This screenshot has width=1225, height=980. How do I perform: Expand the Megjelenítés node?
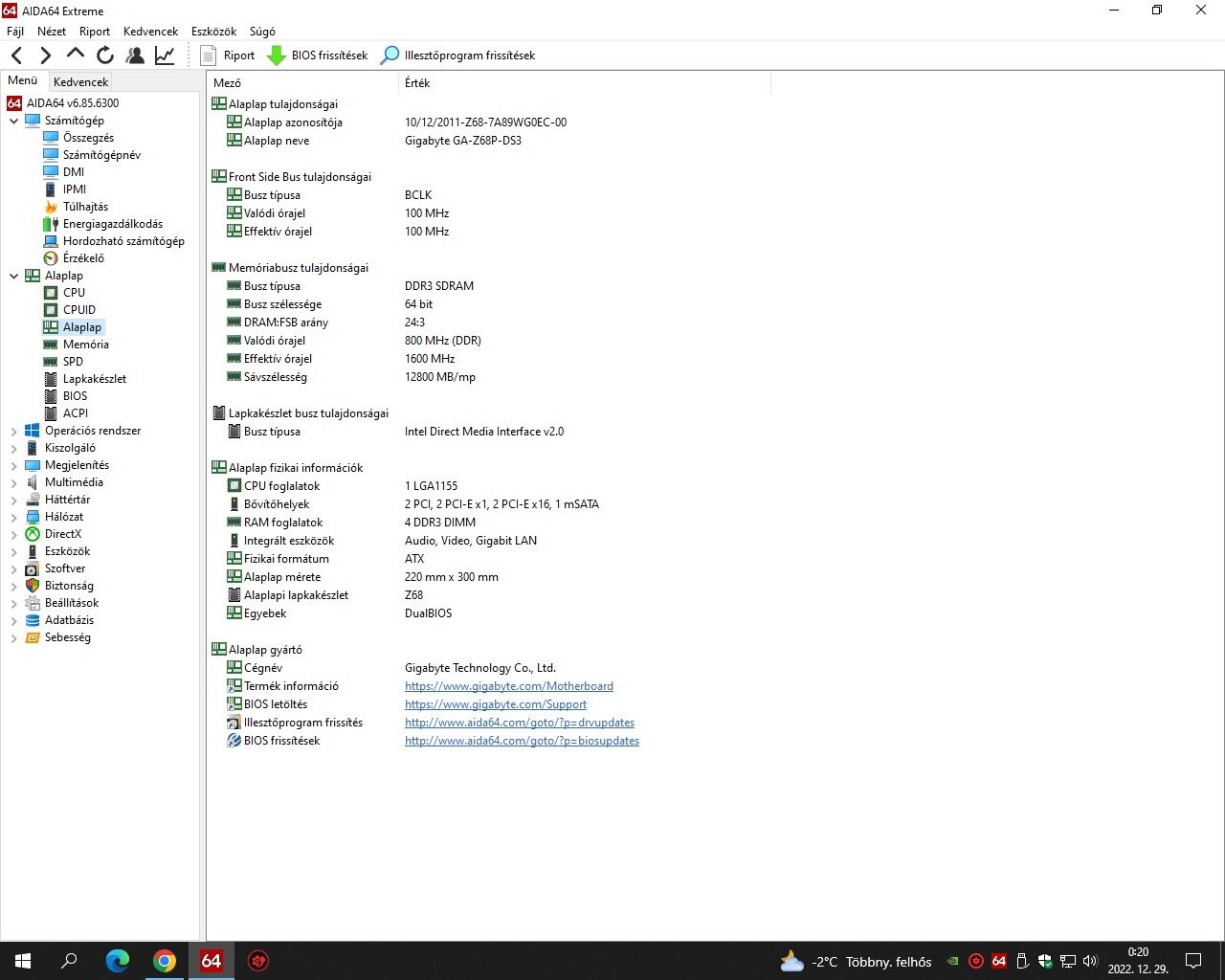click(x=13, y=466)
